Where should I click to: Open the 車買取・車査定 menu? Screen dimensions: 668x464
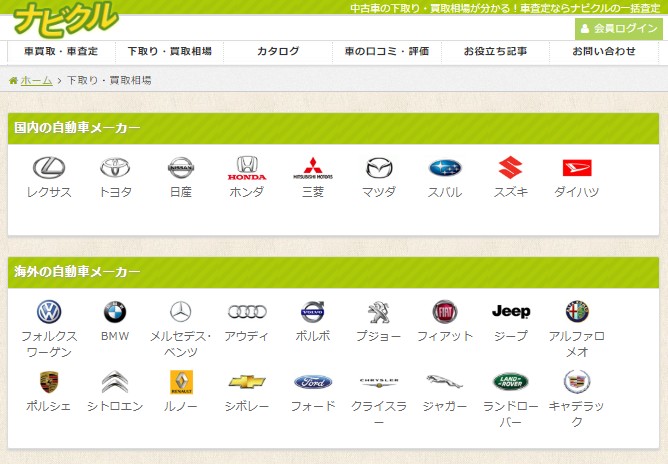pyautogui.click(x=61, y=52)
